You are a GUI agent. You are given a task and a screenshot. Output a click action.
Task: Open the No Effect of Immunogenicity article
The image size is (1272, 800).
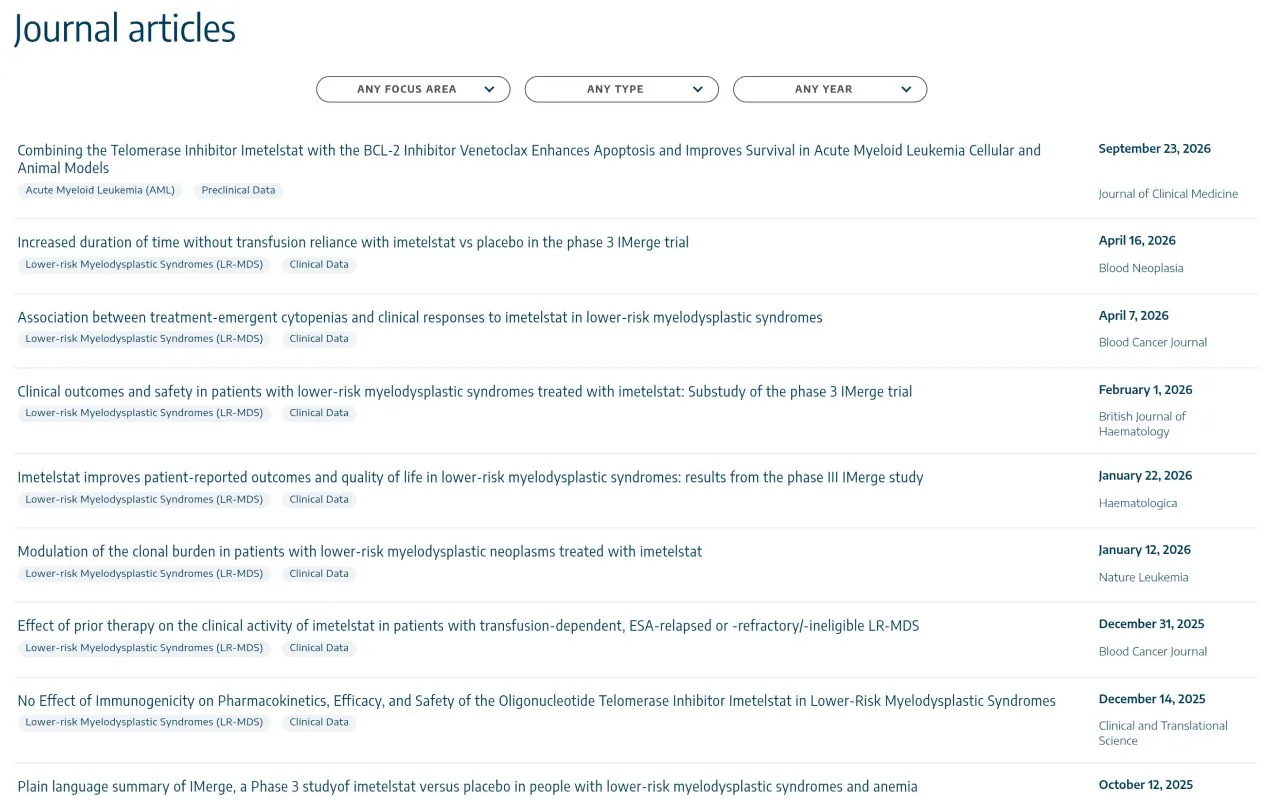point(536,700)
